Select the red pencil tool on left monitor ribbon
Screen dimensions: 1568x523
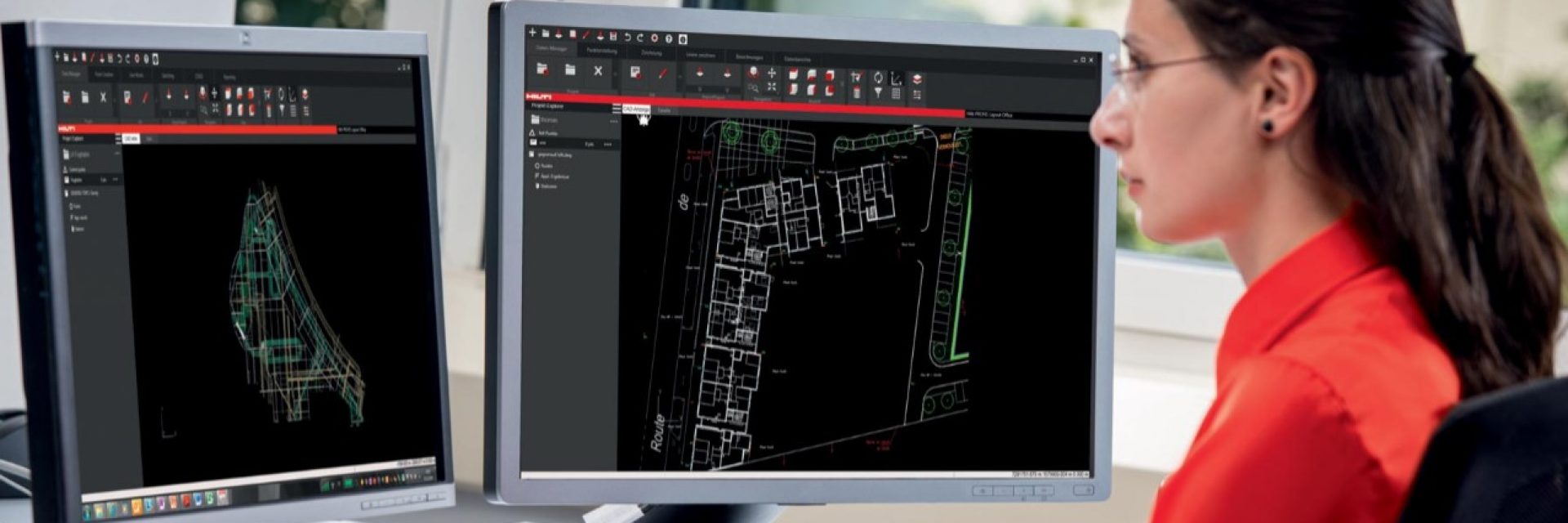[x=145, y=97]
